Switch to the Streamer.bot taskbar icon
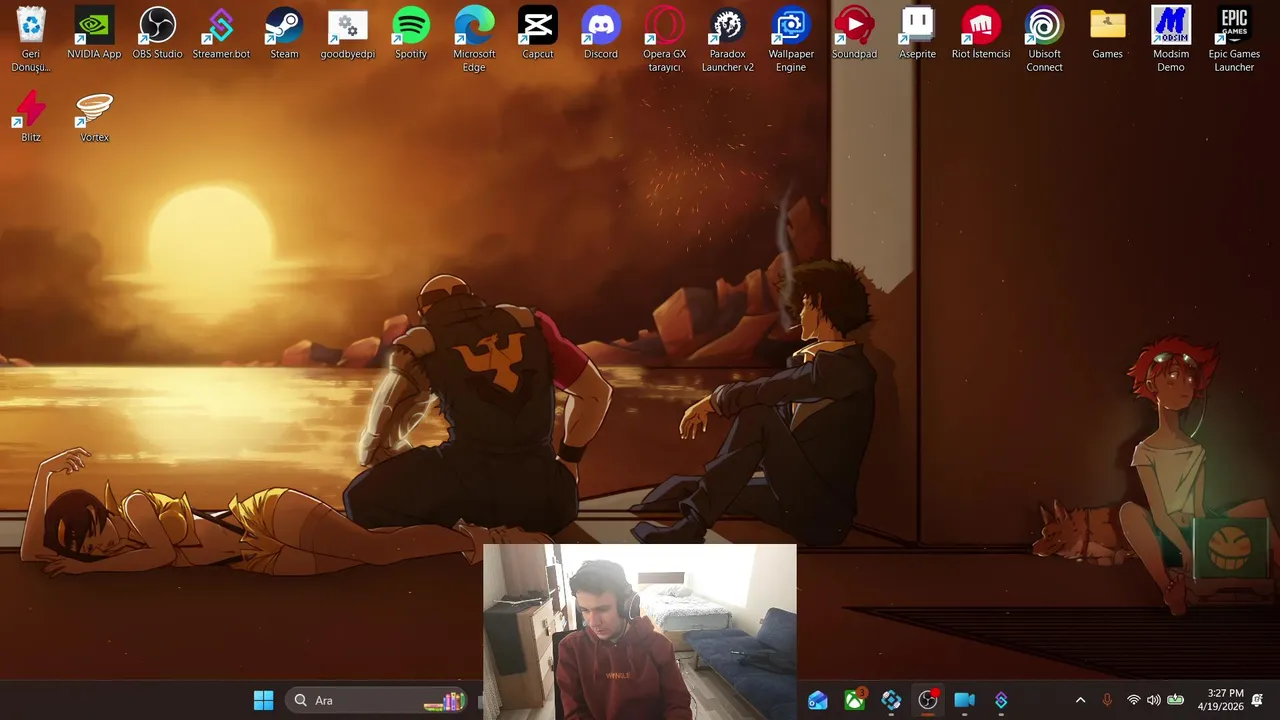Image resolution: width=1280 pixels, height=720 pixels. pos(1001,700)
